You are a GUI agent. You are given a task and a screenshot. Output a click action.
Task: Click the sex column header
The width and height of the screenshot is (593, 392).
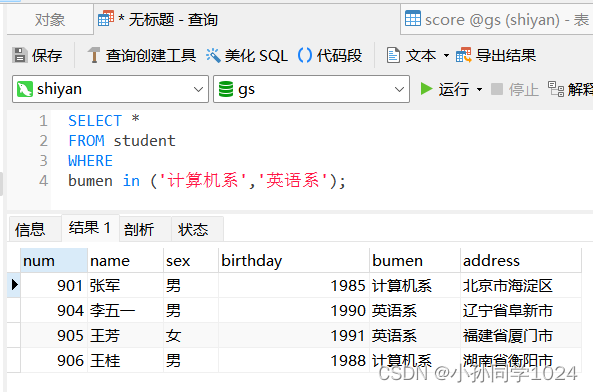click(x=191, y=260)
